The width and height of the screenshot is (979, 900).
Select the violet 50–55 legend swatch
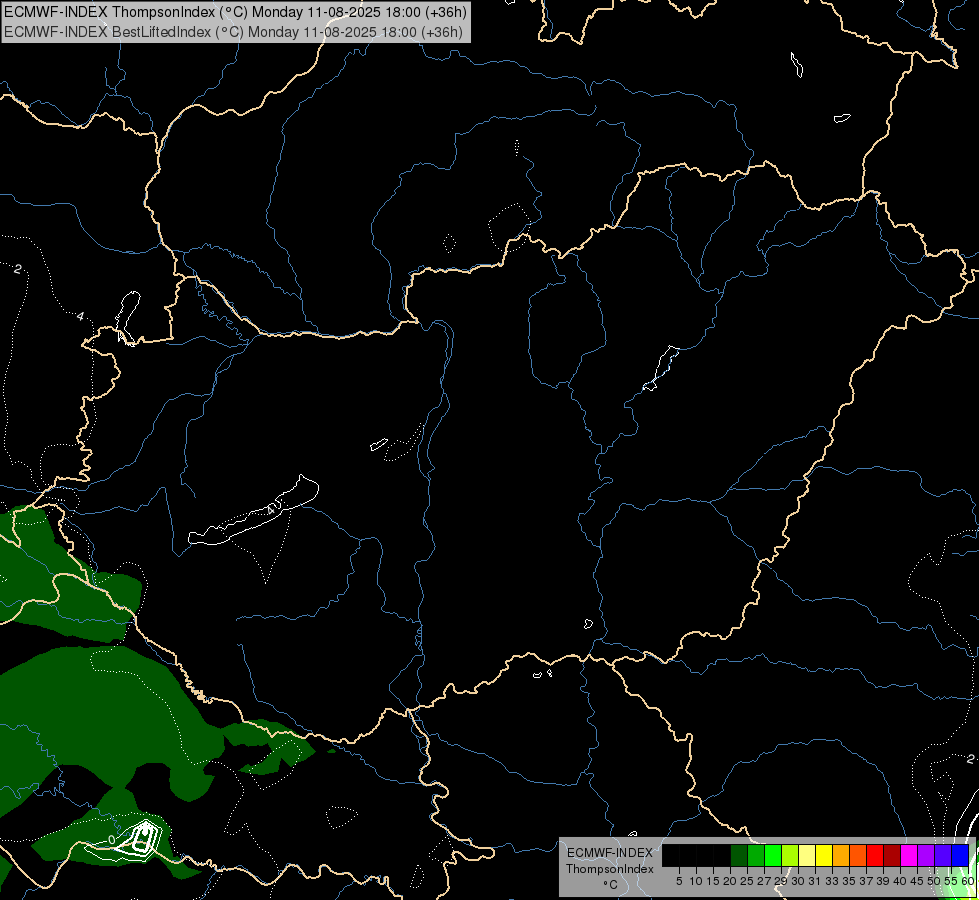tap(943, 855)
